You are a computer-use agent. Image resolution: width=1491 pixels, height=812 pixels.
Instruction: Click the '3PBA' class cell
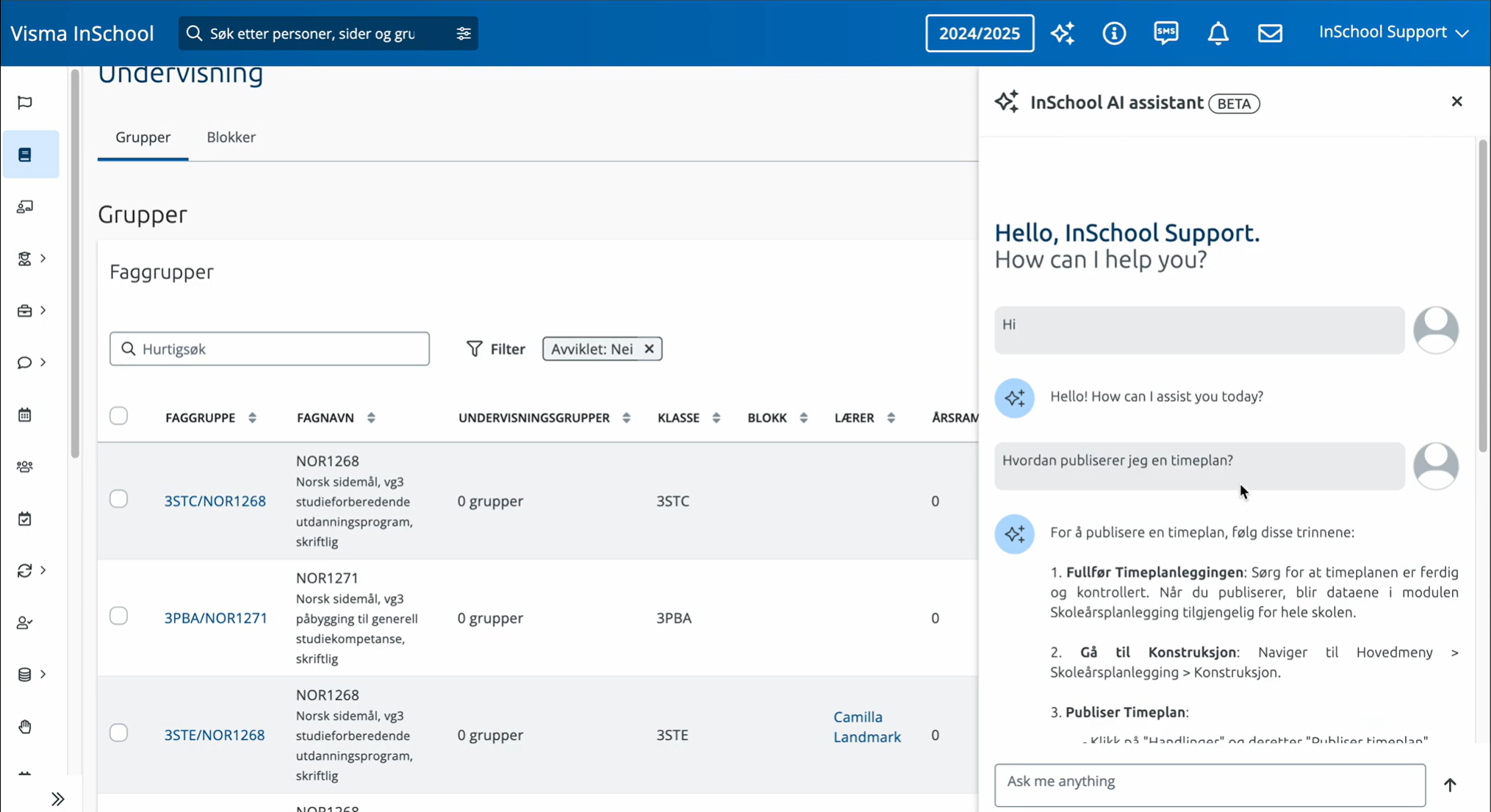pyautogui.click(x=674, y=618)
